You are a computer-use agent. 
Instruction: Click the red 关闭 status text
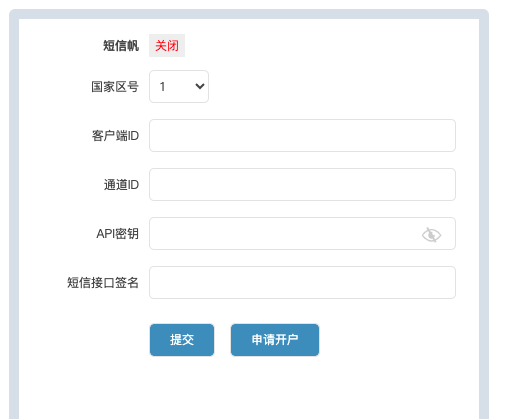click(x=167, y=46)
